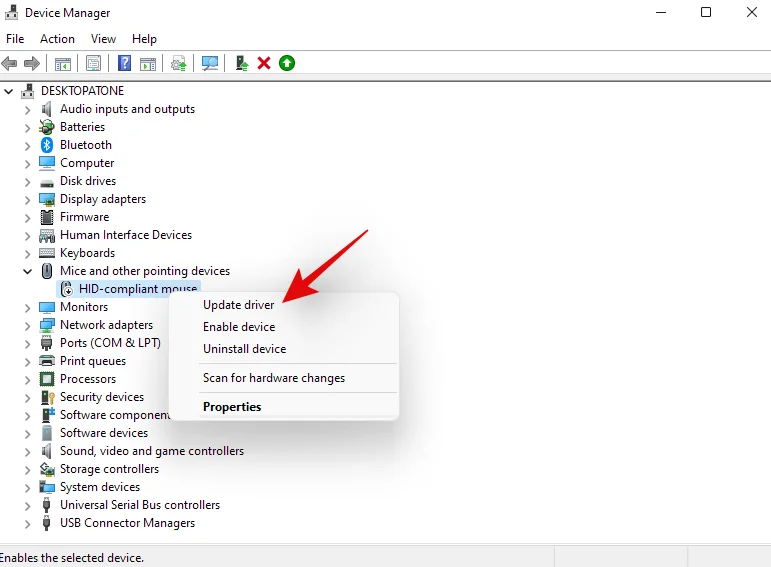Click the red X Uninstall device icon
Screen dimensions: 771x567
click(x=264, y=63)
